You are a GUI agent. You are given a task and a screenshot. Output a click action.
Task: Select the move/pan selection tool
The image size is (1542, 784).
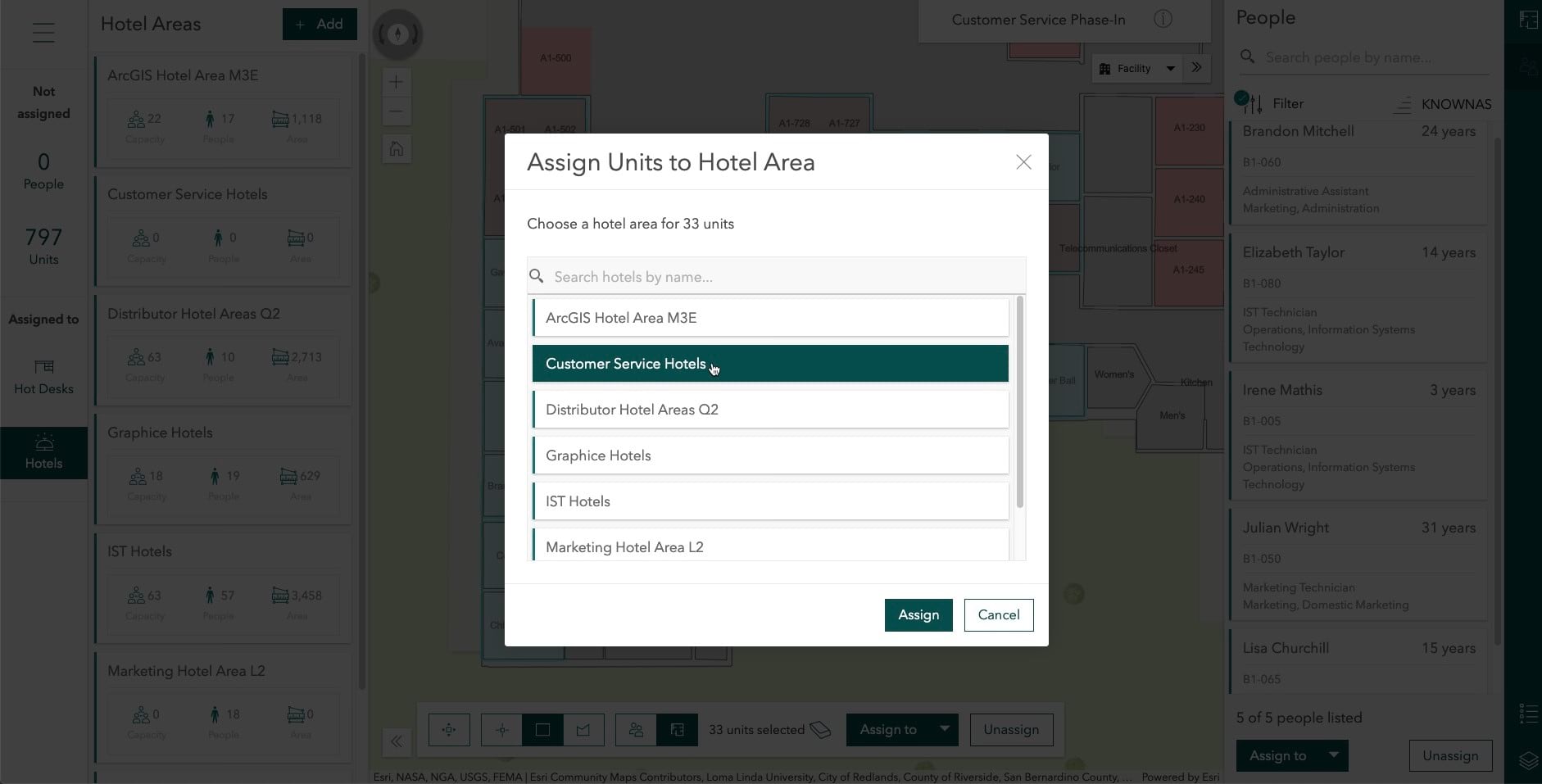coord(449,729)
